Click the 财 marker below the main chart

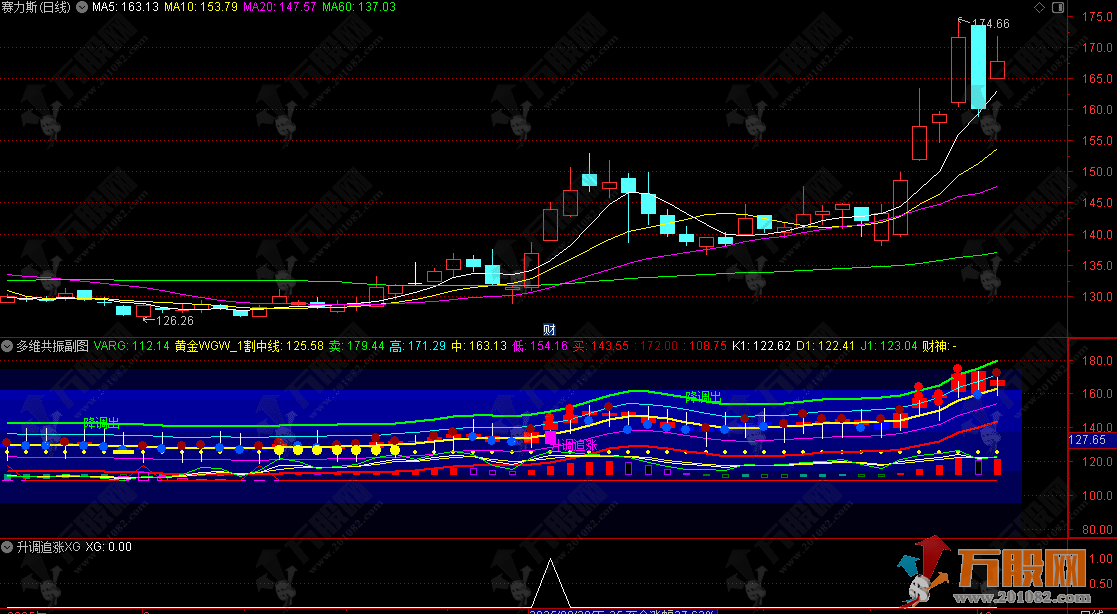pyautogui.click(x=548, y=329)
